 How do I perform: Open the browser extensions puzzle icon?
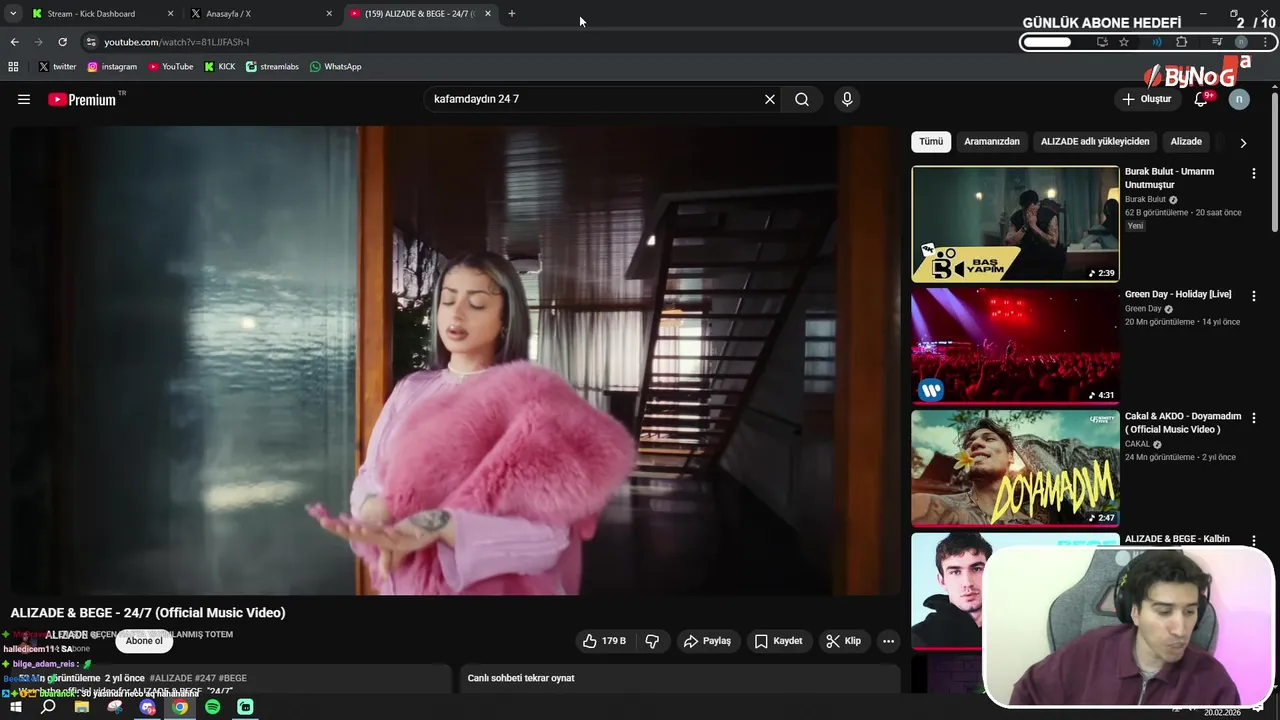point(1182,42)
